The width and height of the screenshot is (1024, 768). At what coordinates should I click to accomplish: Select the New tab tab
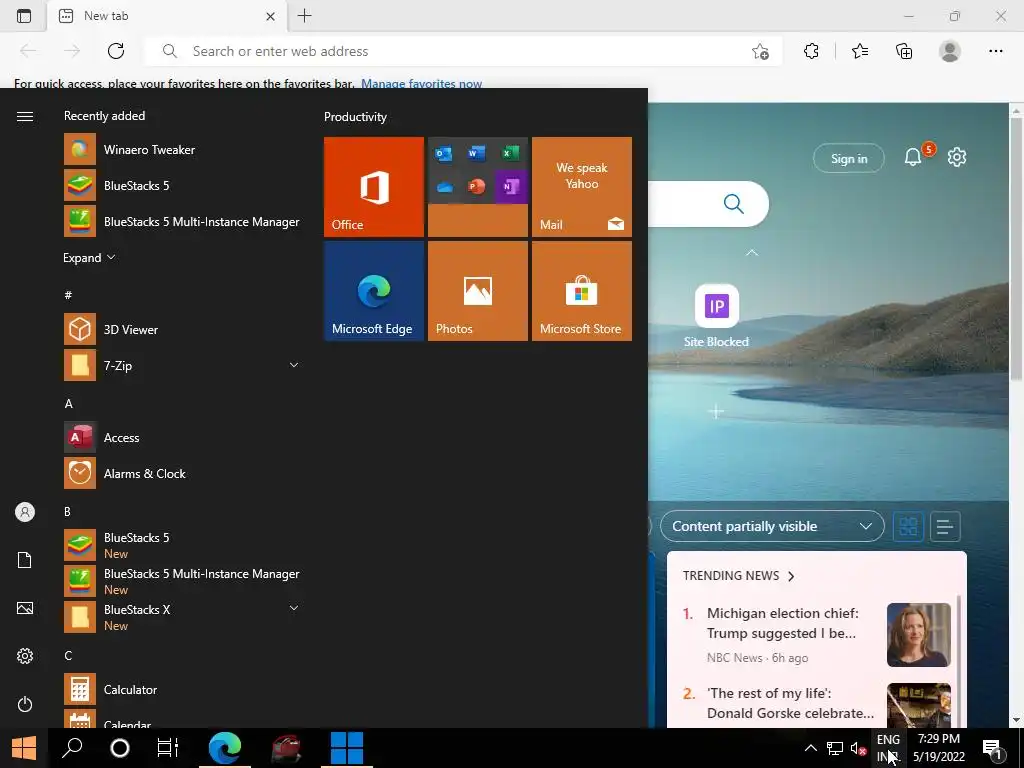[x=167, y=16]
